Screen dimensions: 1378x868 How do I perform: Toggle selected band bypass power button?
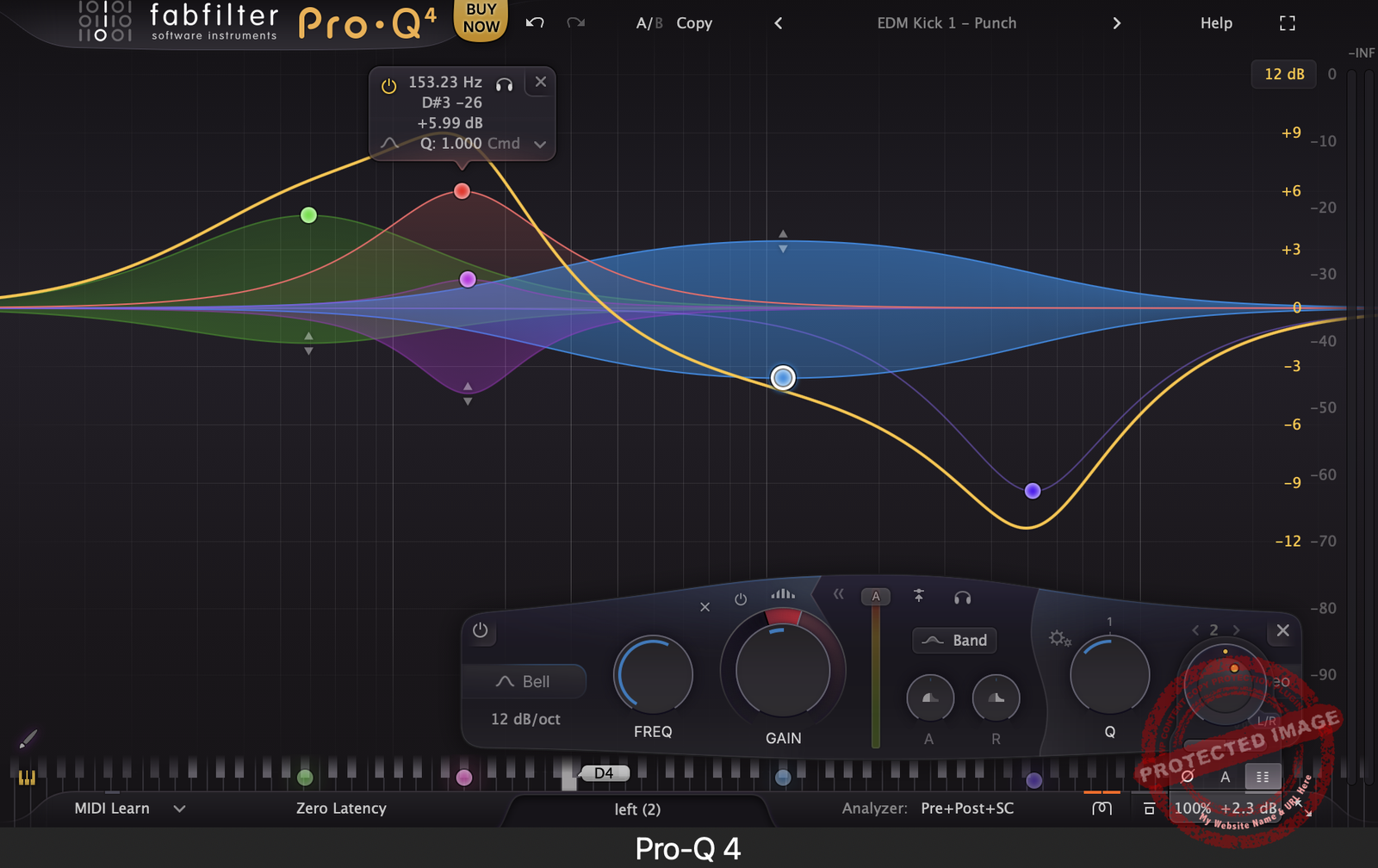pyautogui.click(x=480, y=630)
